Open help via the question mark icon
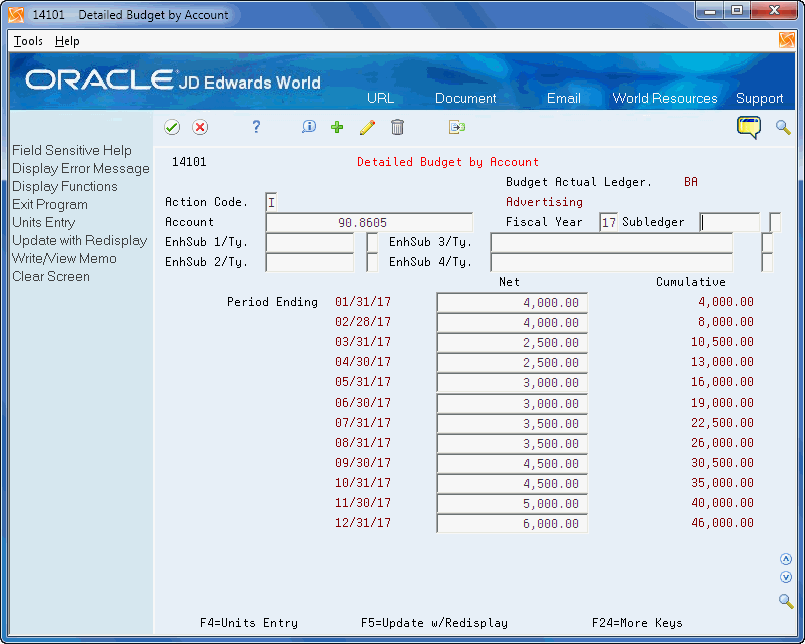805x644 pixels. click(x=256, y=127)
